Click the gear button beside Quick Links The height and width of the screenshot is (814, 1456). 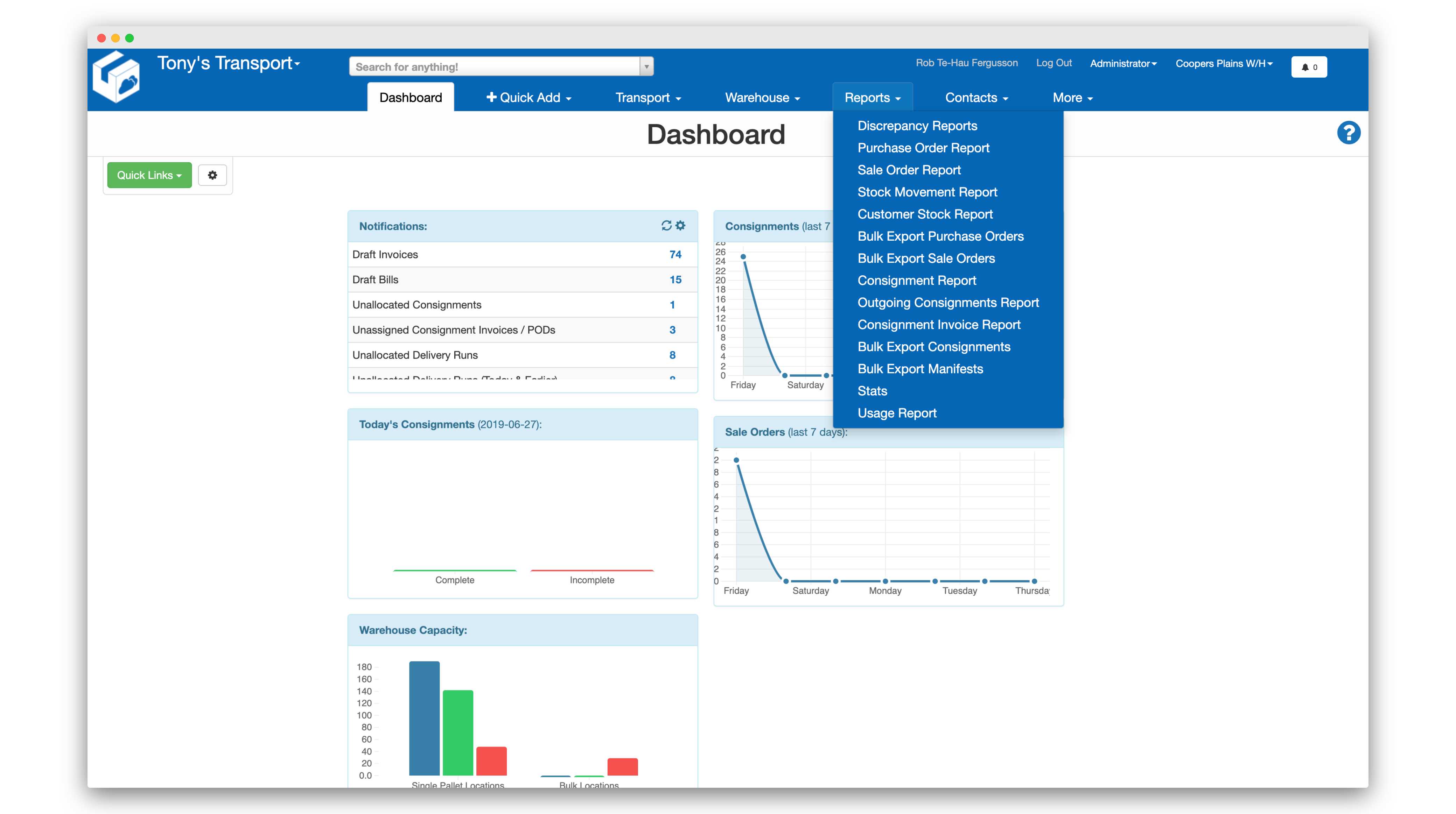coord(212,175)
